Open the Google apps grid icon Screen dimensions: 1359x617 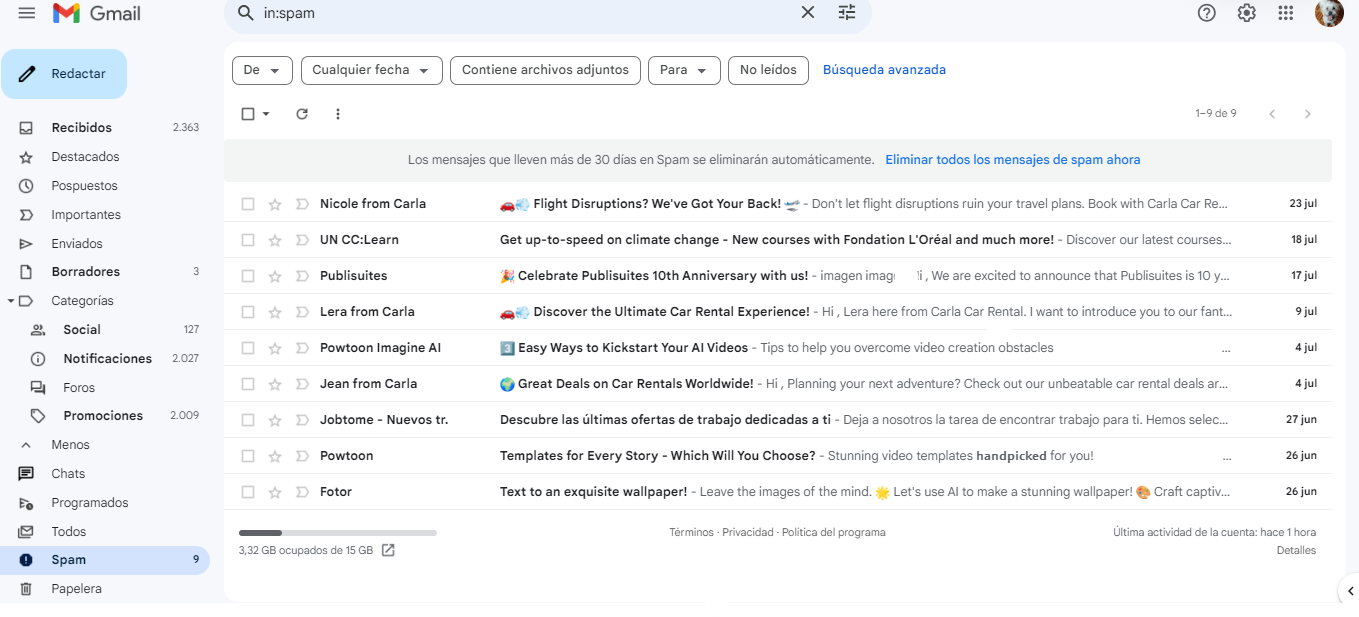coord(1286,13)
